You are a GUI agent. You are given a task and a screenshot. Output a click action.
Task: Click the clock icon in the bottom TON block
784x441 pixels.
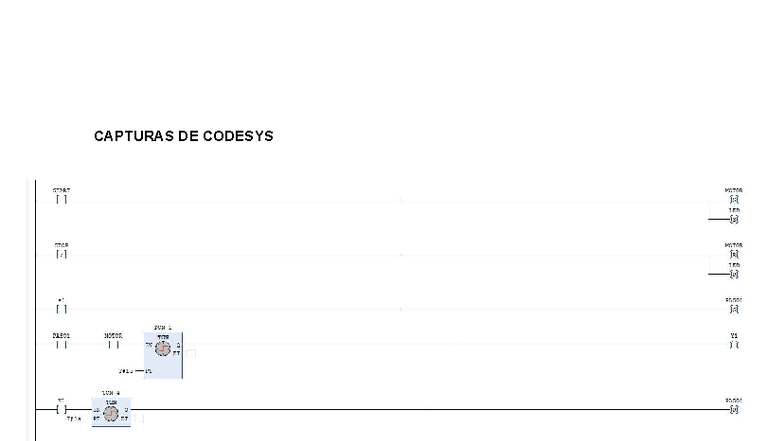pos(112,412)
